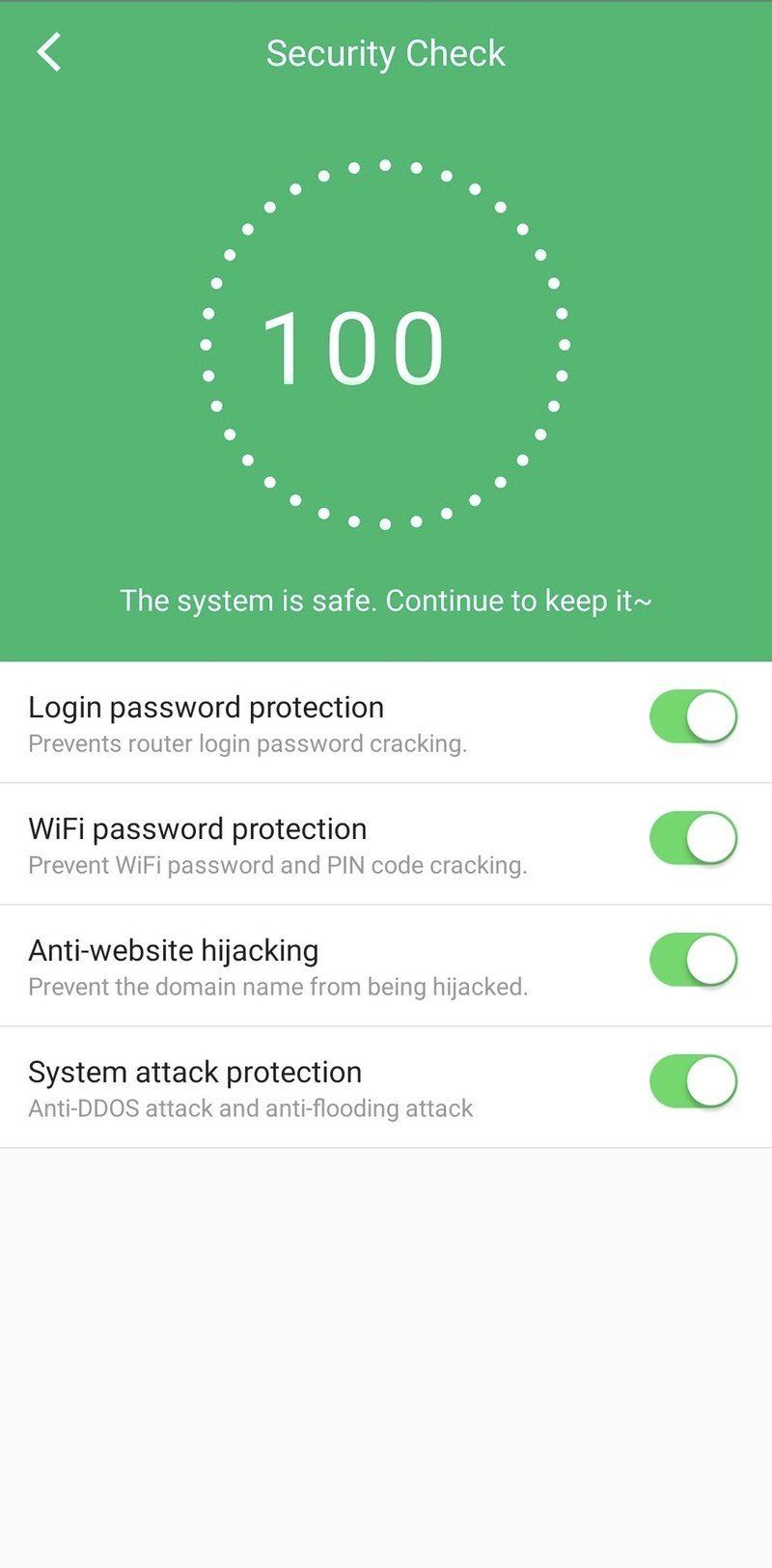Disable Login password protection toggle

click(x=694, y=716)
